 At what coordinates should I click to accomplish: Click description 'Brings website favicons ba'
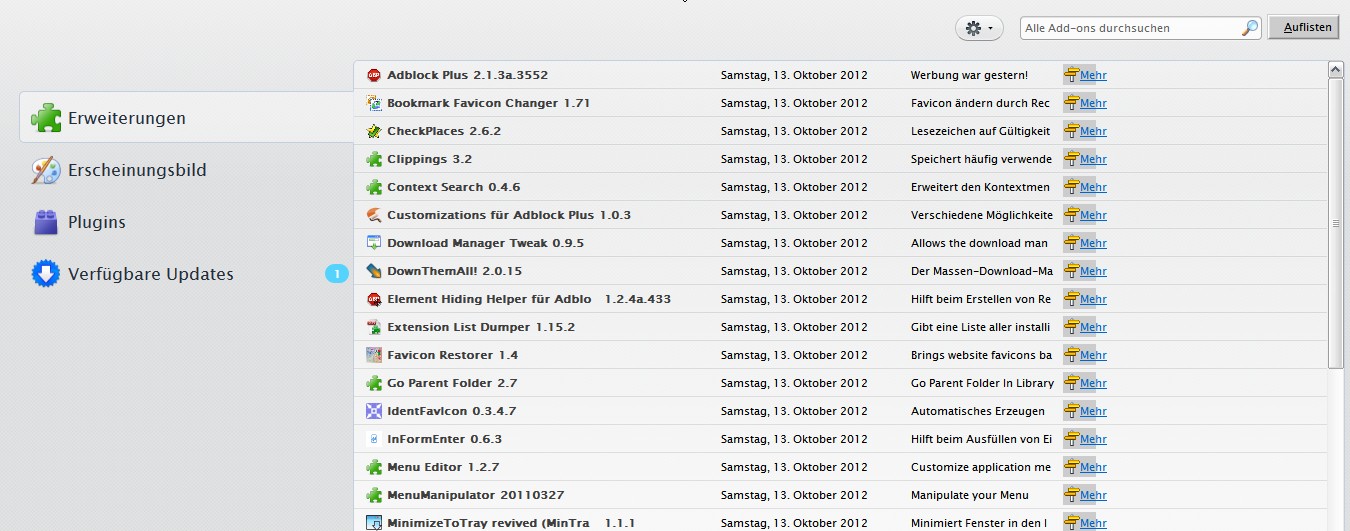[981, 355]
